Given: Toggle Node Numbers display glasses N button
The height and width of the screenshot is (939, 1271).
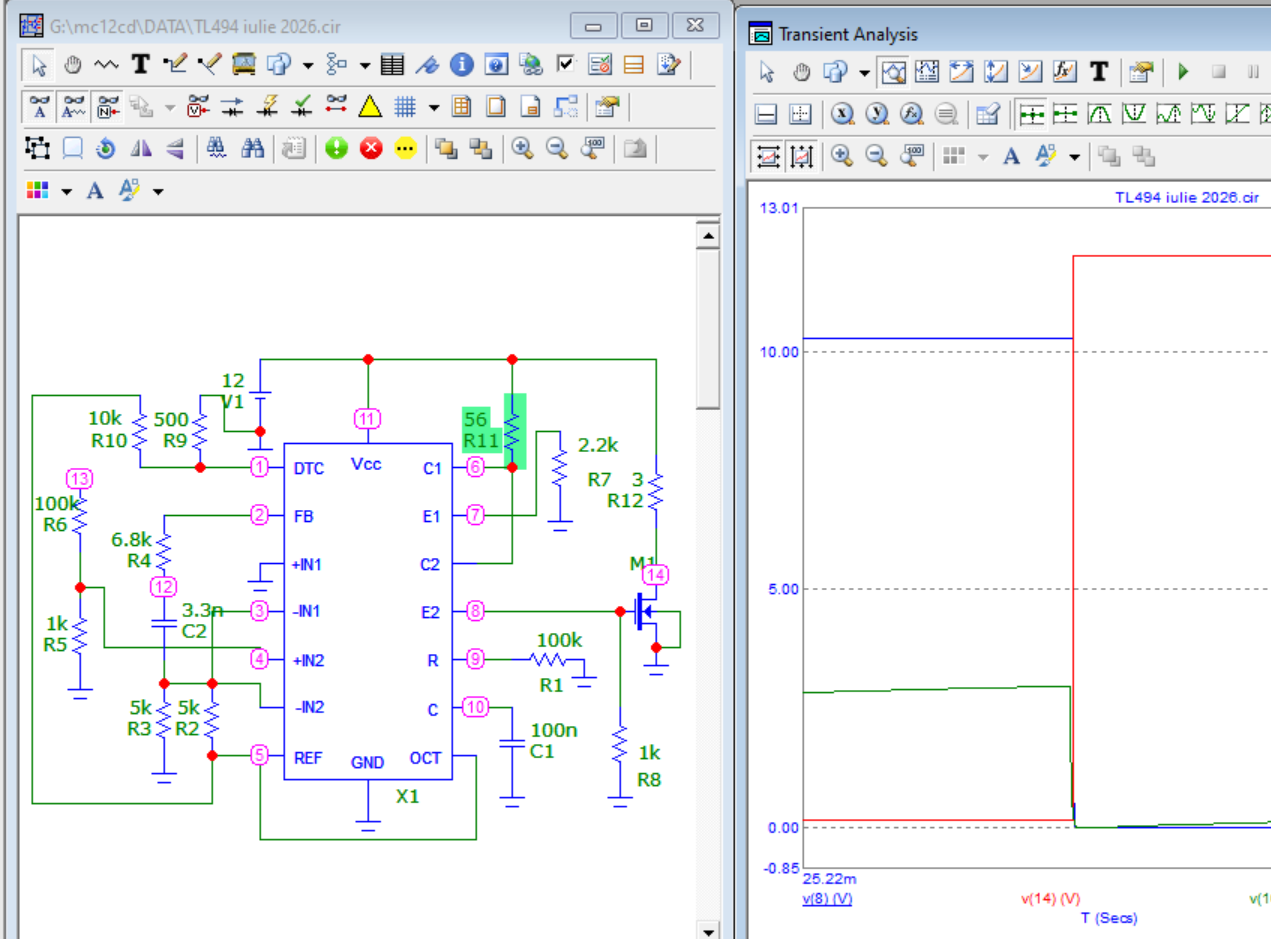Looking at the screenshot, I should point(108,107).
